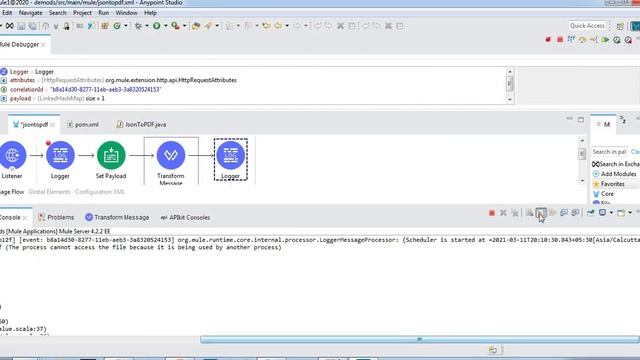This screenshot has height=360, width=640.
Task: Terminate from Console red stop square
Action: pos(492,213)
